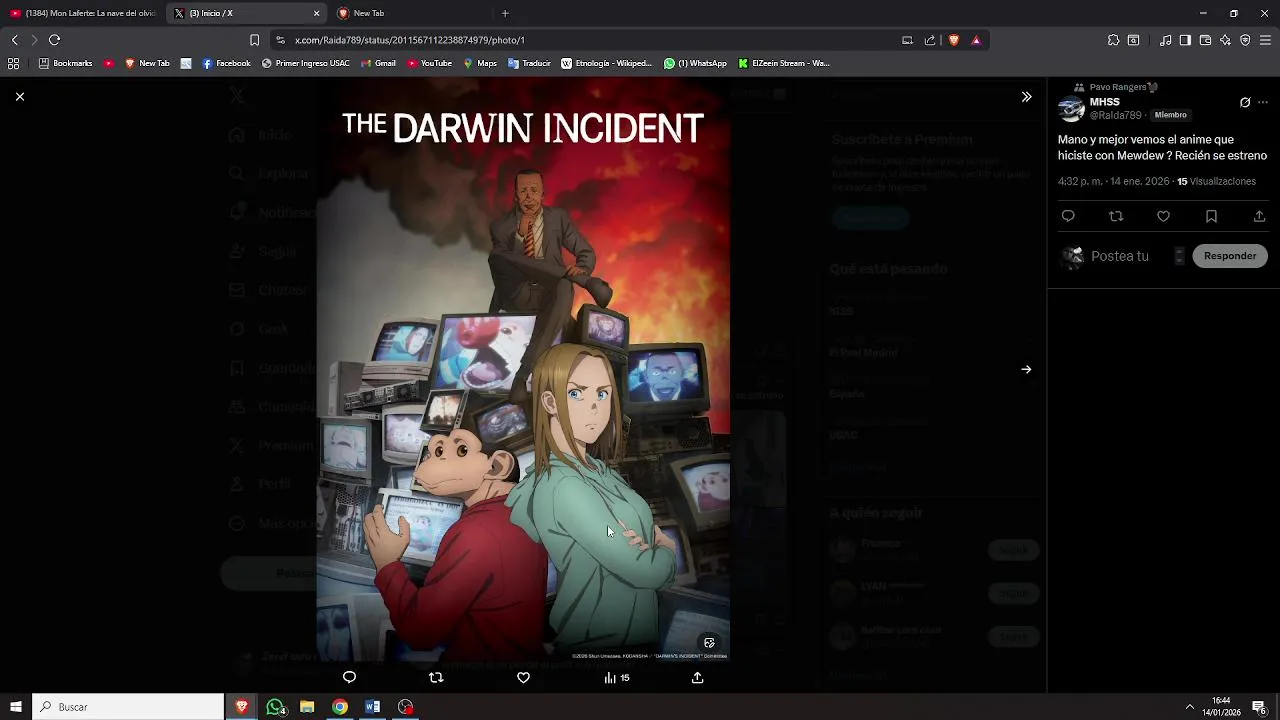This screenshot has width=1280, height=720.
Task: Share icon in the tweet sidebar
Action: pos(1259,216)
